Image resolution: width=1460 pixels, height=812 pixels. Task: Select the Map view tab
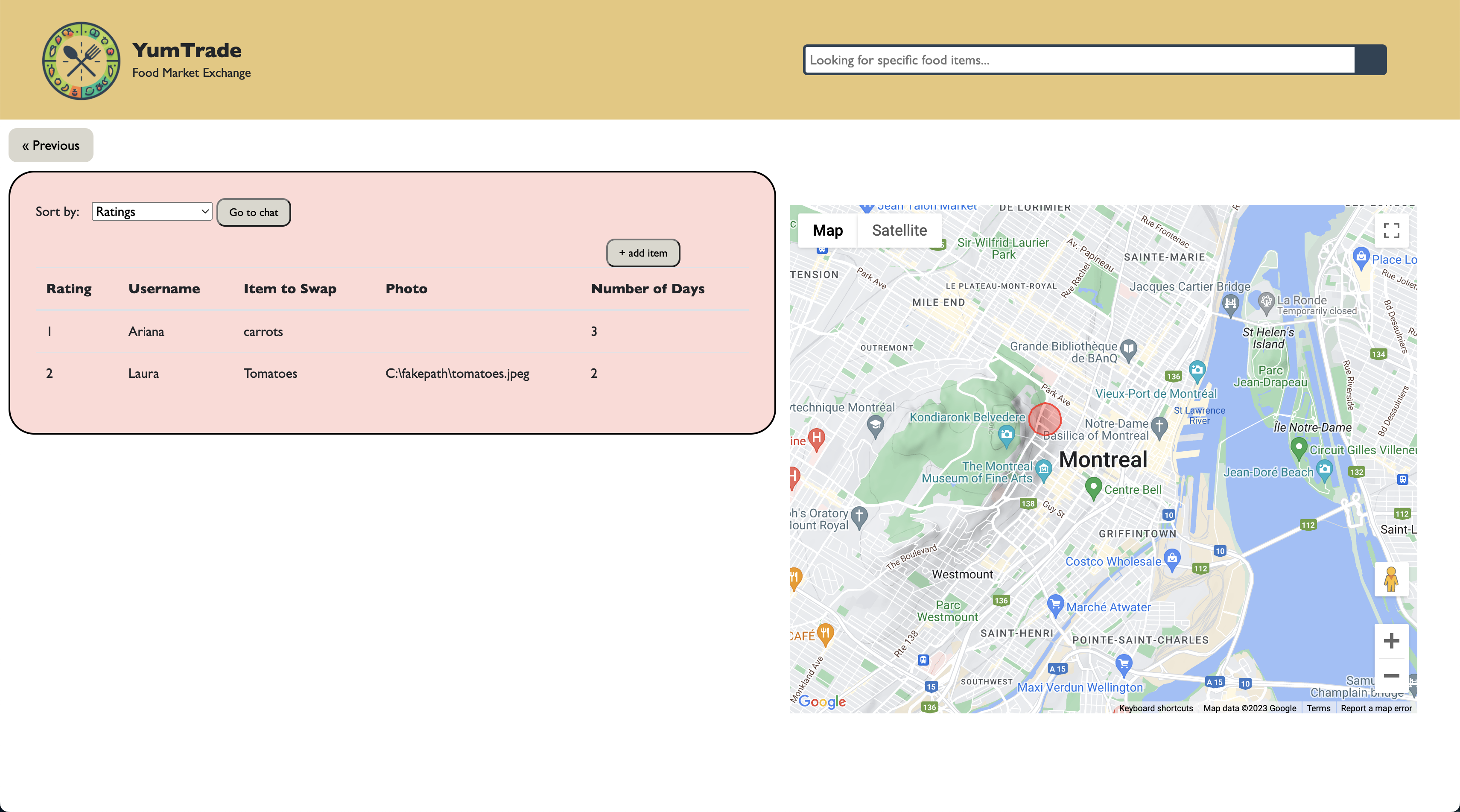827,230
